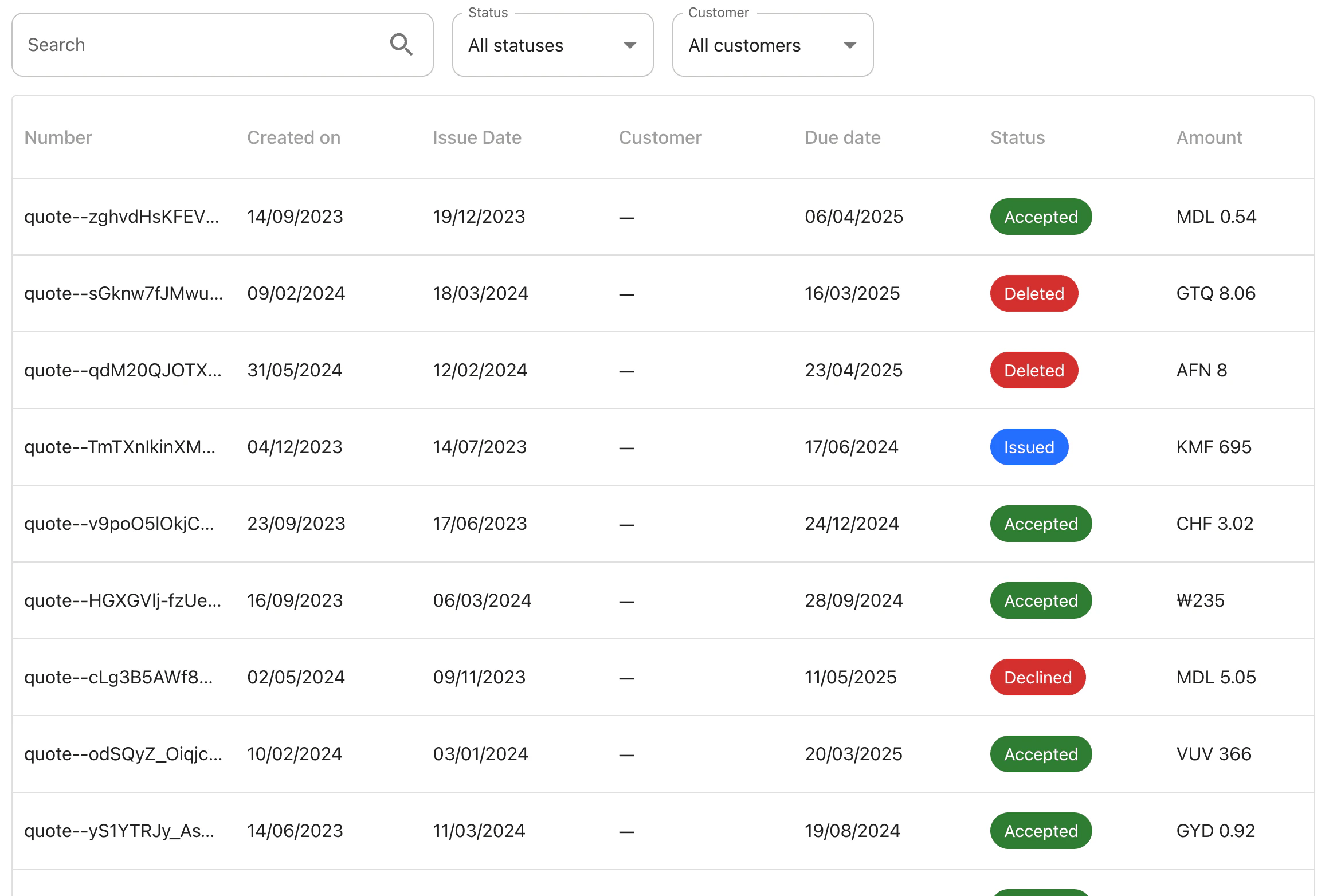Click the Declined badge on quote--cLg3B5AWf8

click(1037, 677)
